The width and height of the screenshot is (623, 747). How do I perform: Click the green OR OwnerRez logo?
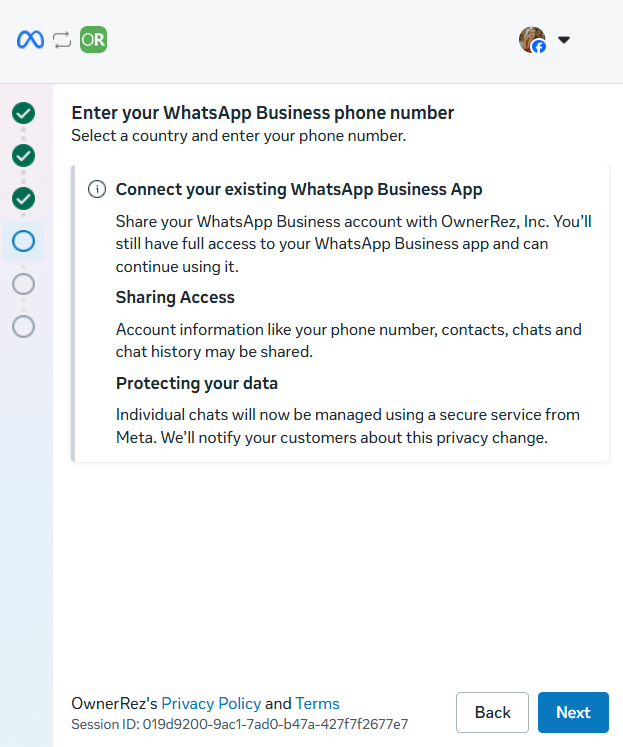click(93, 40)
